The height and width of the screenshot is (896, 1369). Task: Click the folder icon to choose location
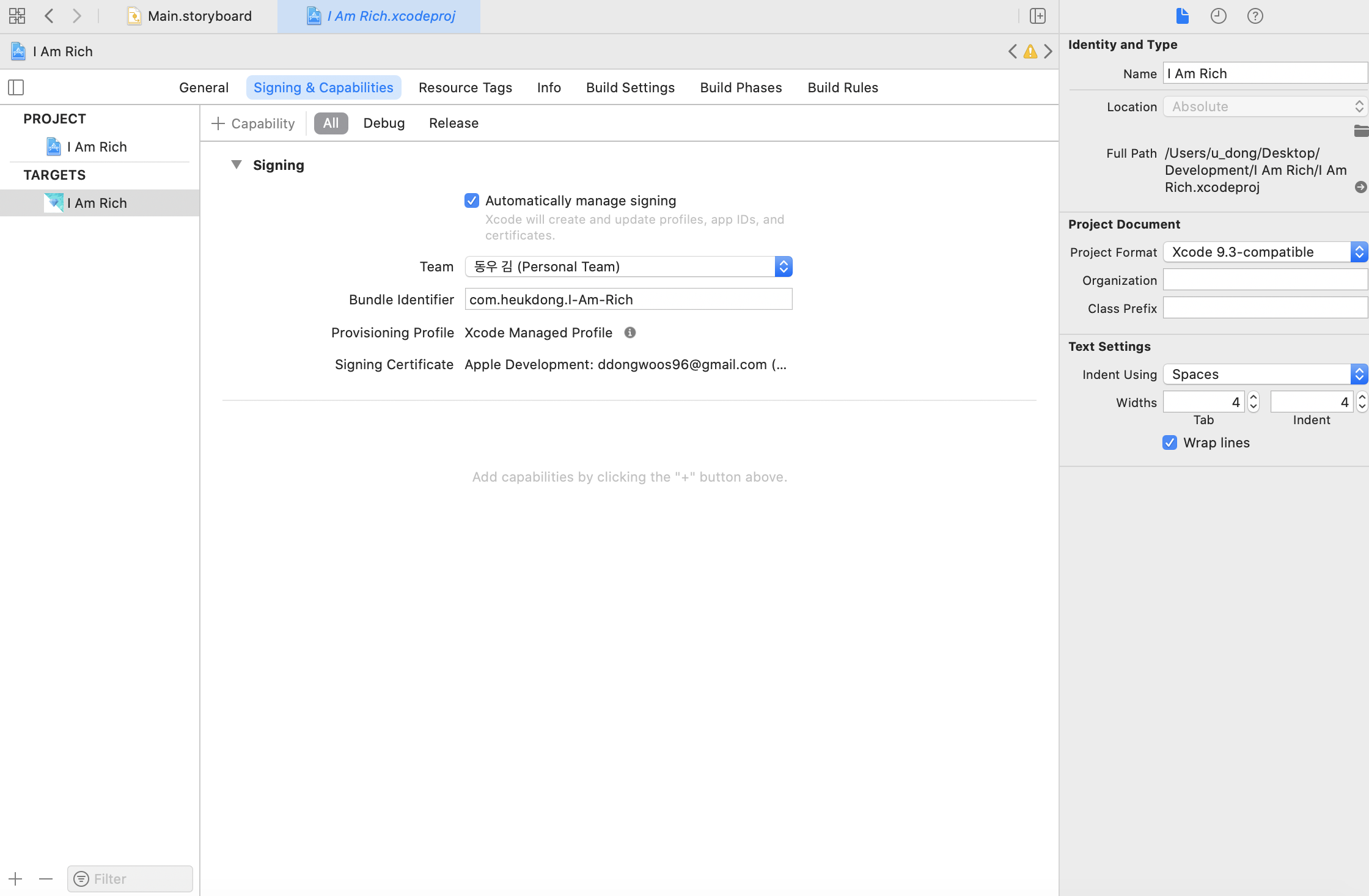pos(1360,131)
